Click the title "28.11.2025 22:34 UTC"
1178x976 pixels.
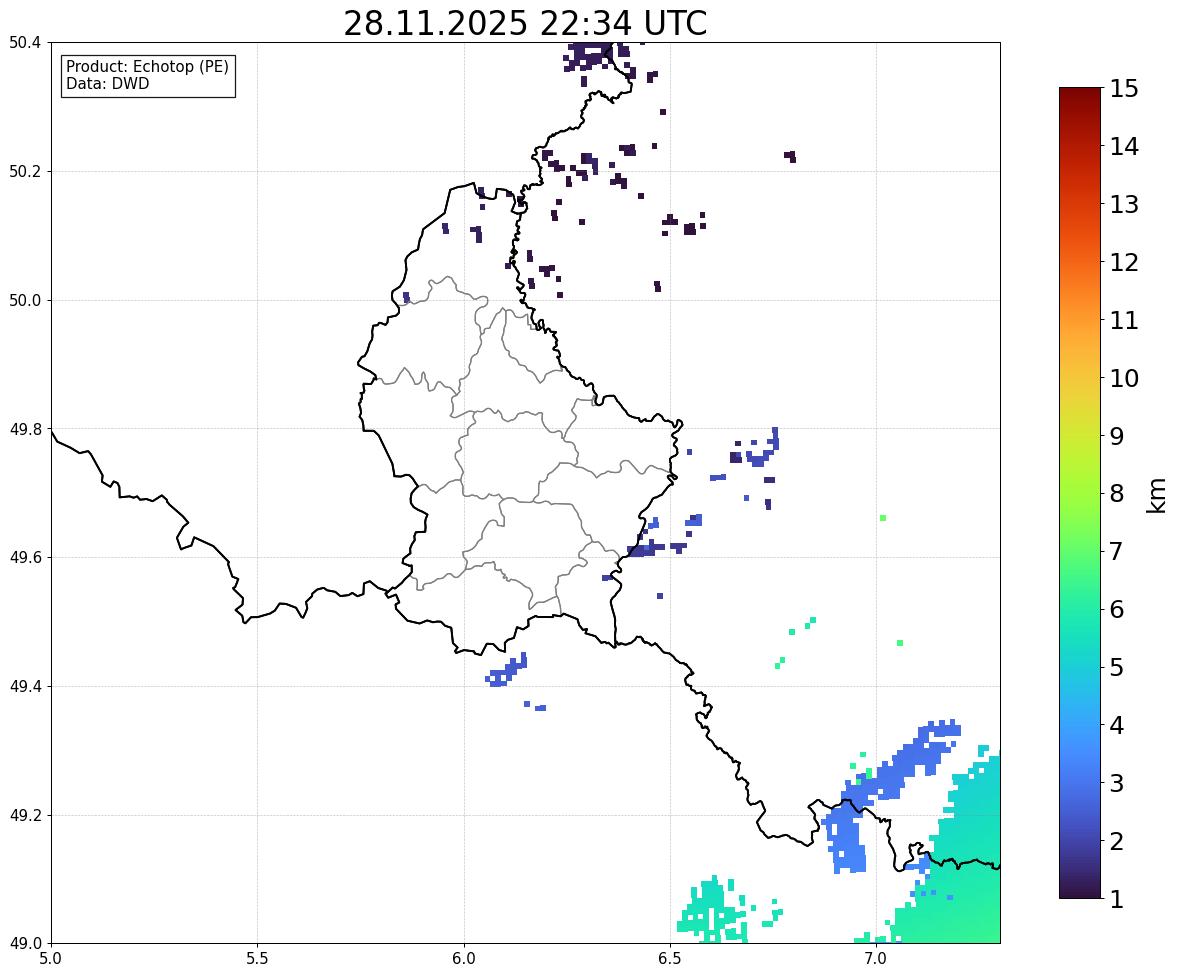coord(525,23)
